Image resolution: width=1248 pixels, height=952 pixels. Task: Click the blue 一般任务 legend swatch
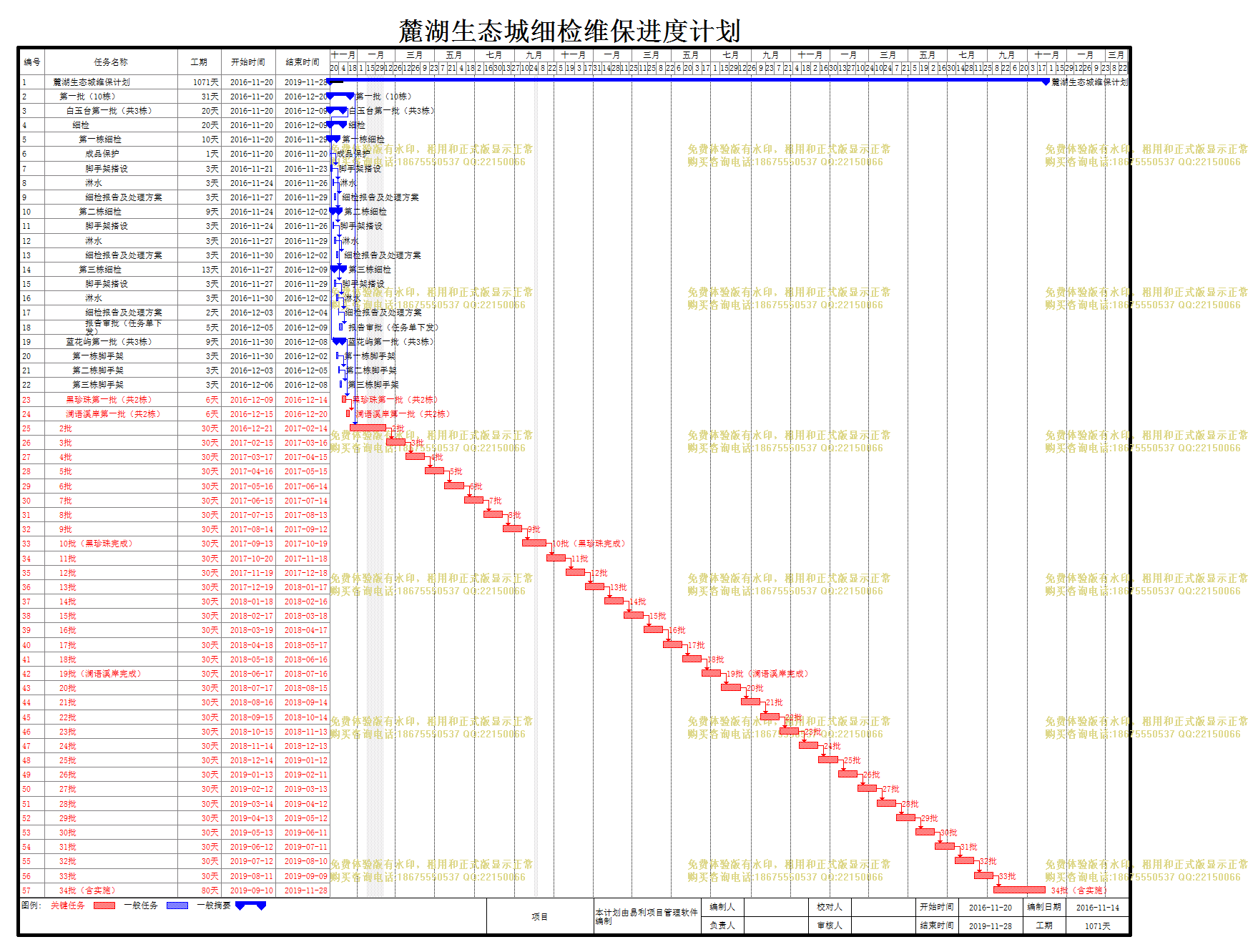click(177, 906)
